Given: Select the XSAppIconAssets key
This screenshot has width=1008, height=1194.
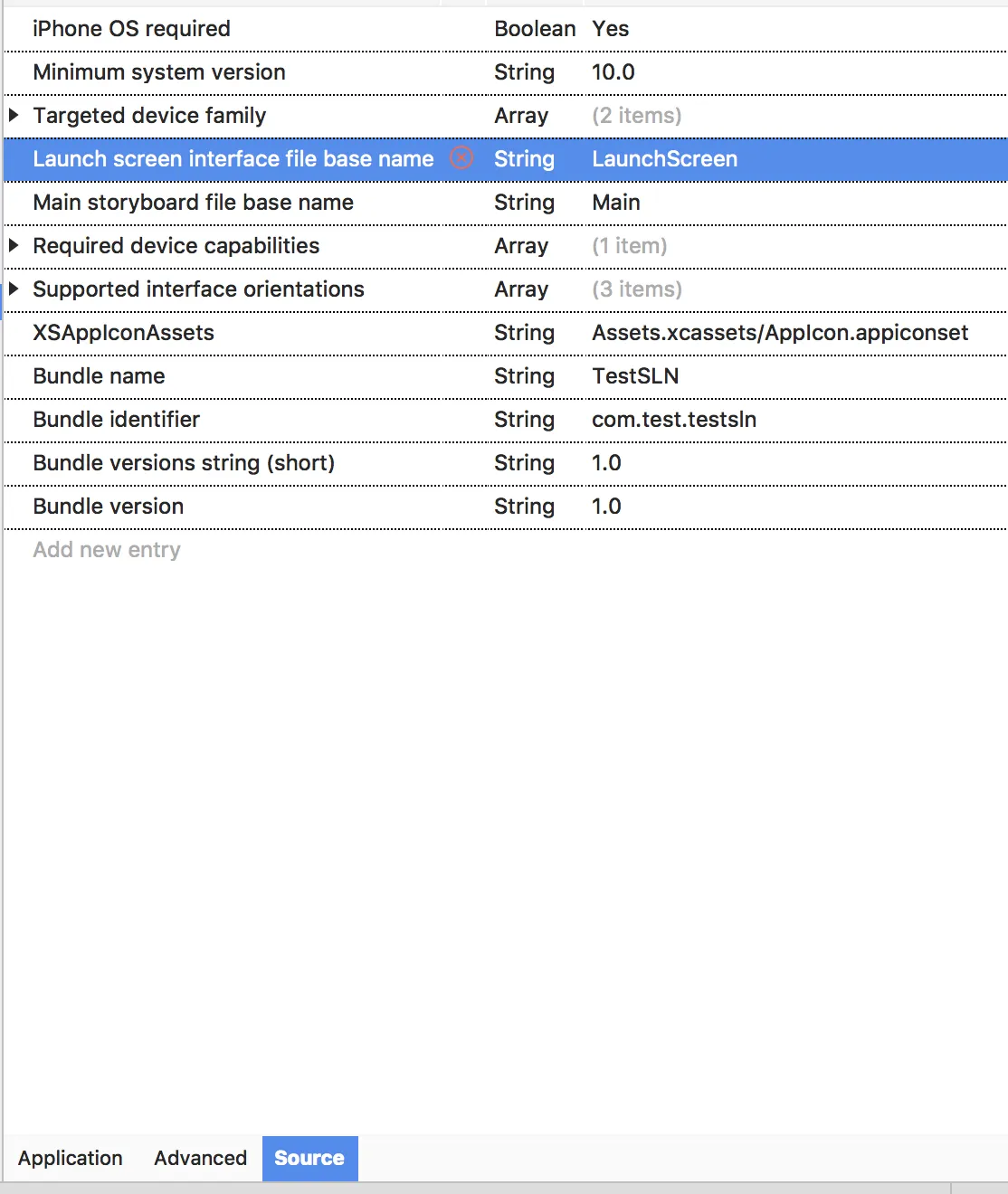Looking at the screenshot, I should 124,333.
